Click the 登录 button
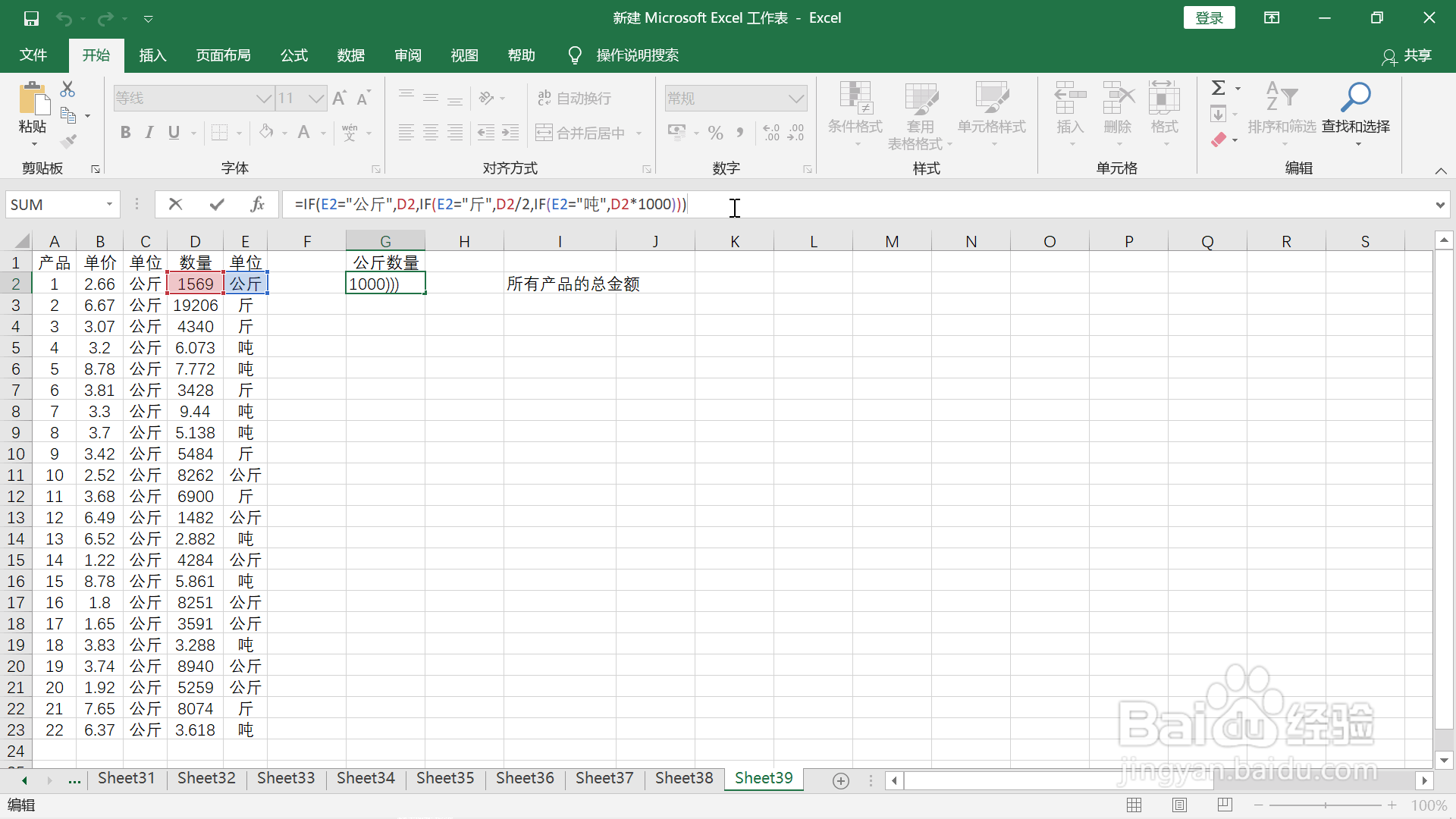This screenshot has width=1456, height=819. pos(1208,17)
